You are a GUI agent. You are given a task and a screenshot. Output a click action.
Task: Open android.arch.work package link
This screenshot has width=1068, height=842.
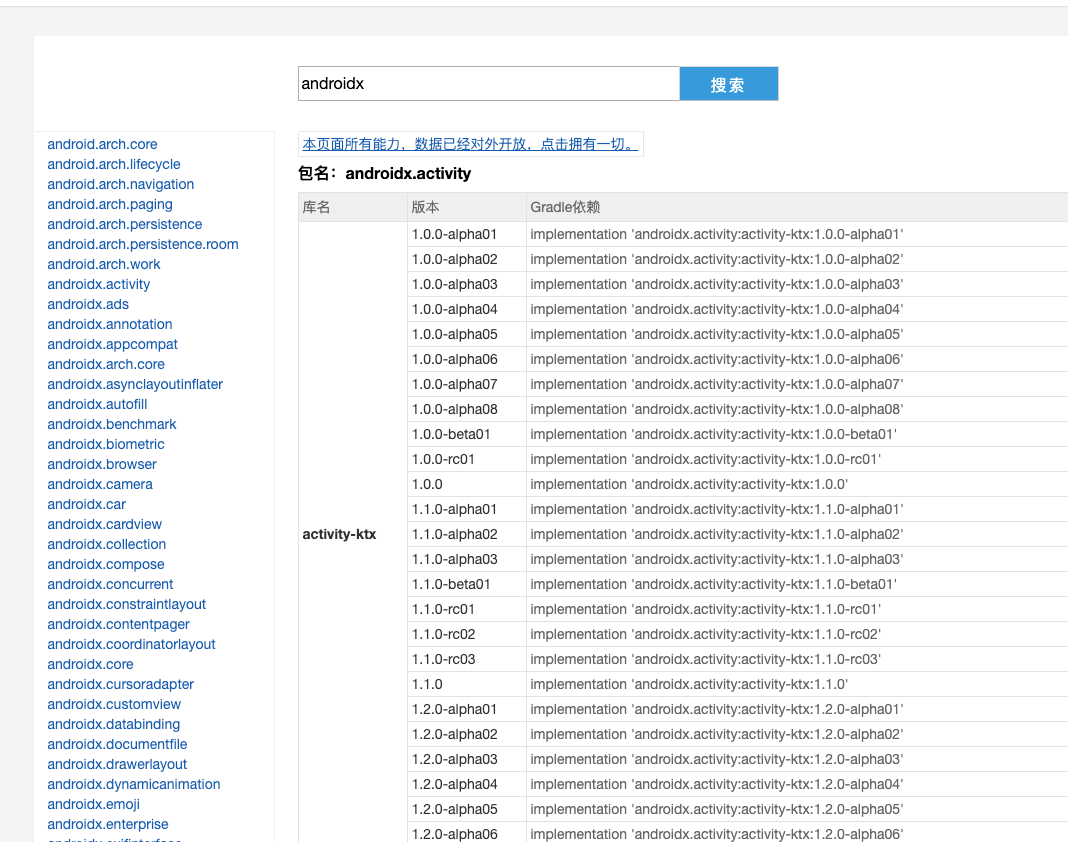pos(104,264)
